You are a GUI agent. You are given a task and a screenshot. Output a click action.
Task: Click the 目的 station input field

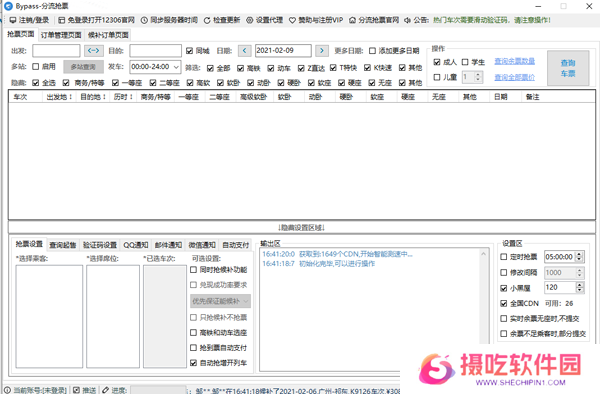155,50
